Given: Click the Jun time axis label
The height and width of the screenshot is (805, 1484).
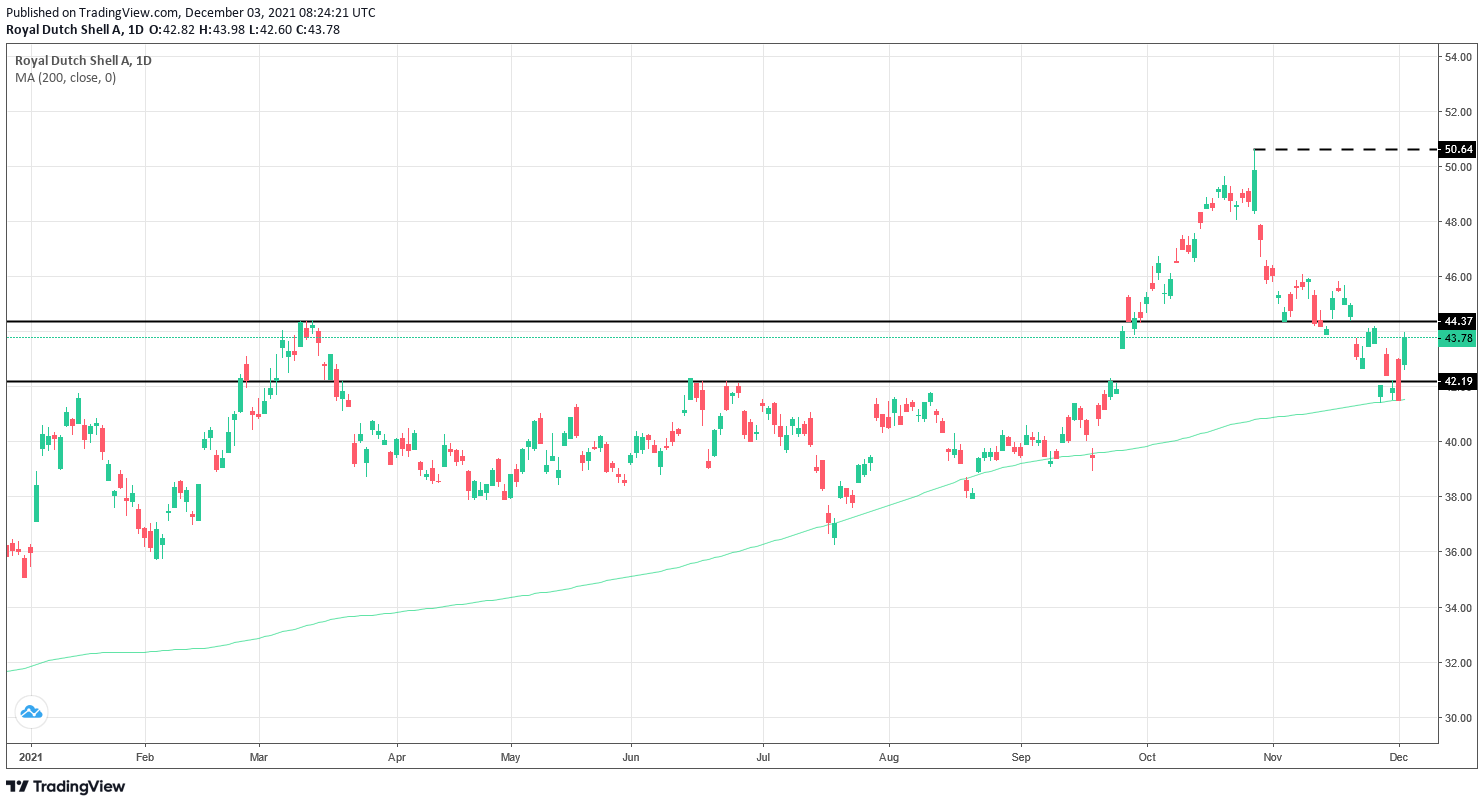Looking at the screenshot, I should [x=631, y=758].
